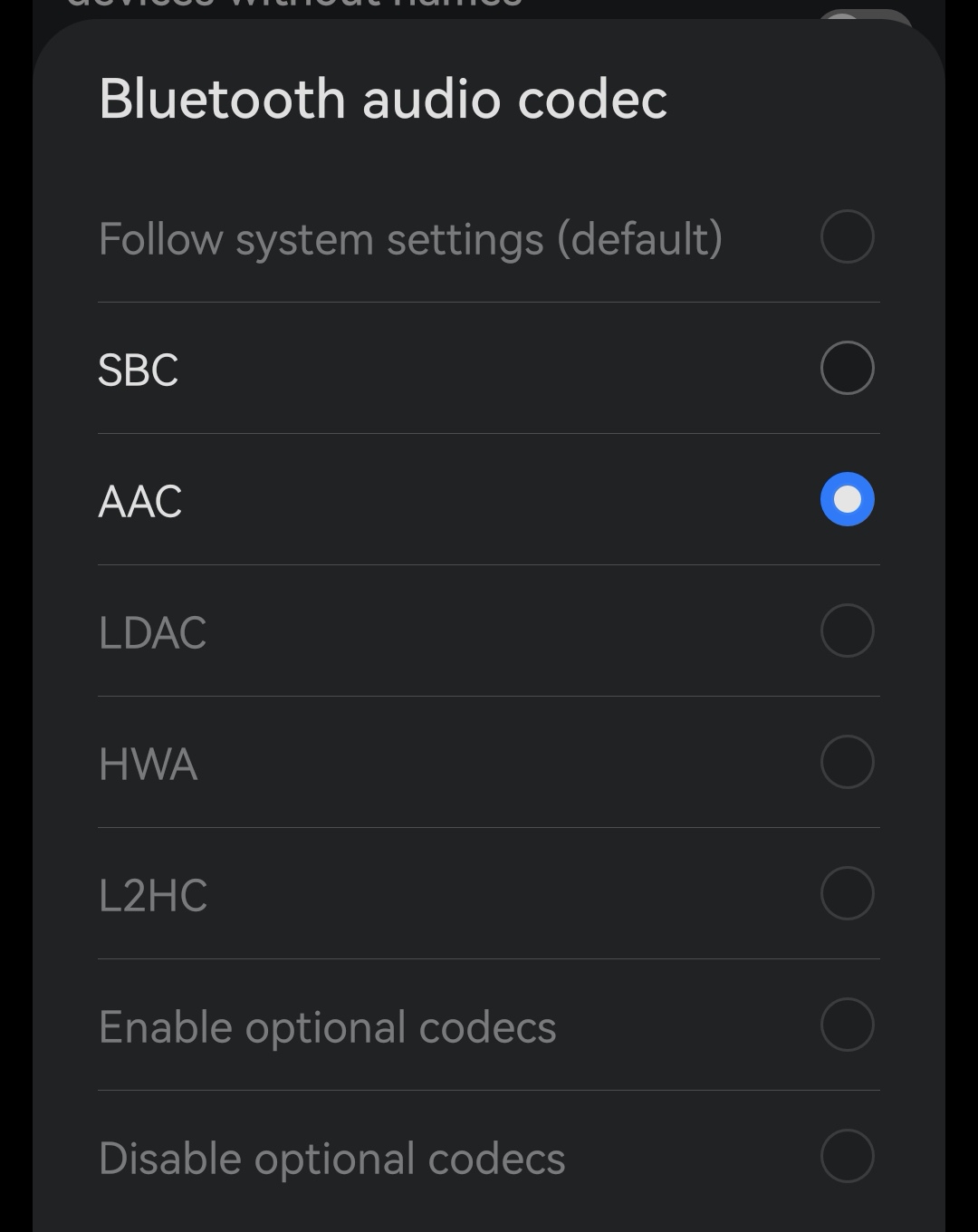Tap the "Disable optional codecs" text
Screen dimensions: 978x1232
point(331,1159)
